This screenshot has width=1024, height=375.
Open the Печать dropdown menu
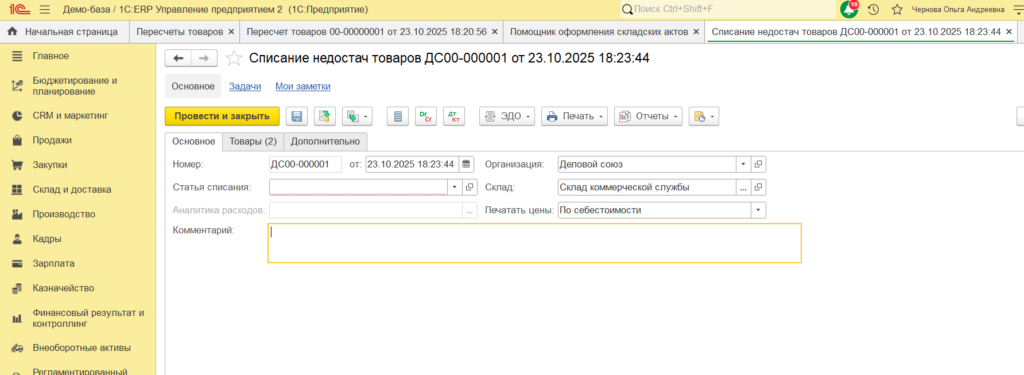[574, 116]
